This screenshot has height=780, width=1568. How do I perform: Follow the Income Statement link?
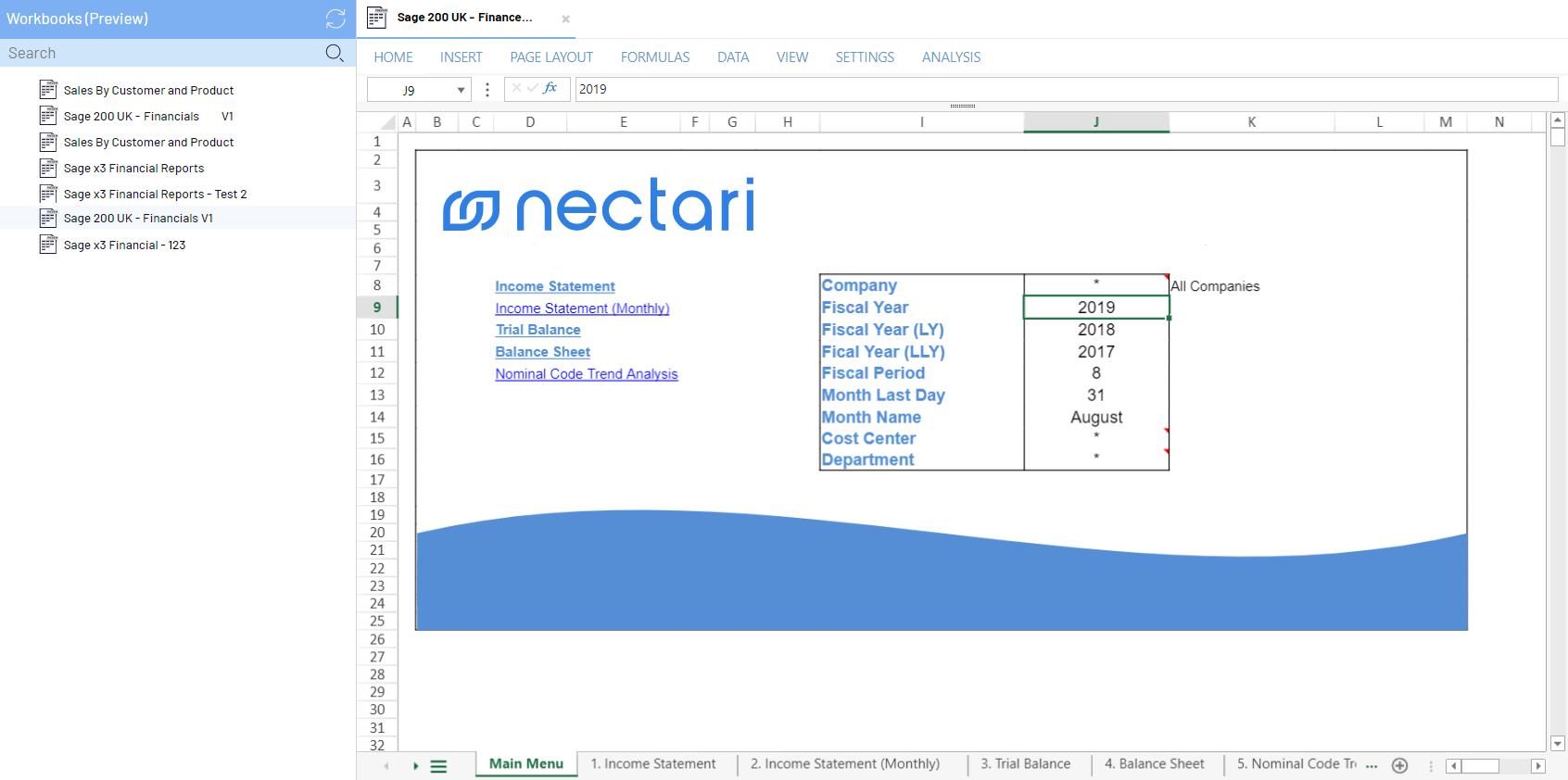(555, 286)
